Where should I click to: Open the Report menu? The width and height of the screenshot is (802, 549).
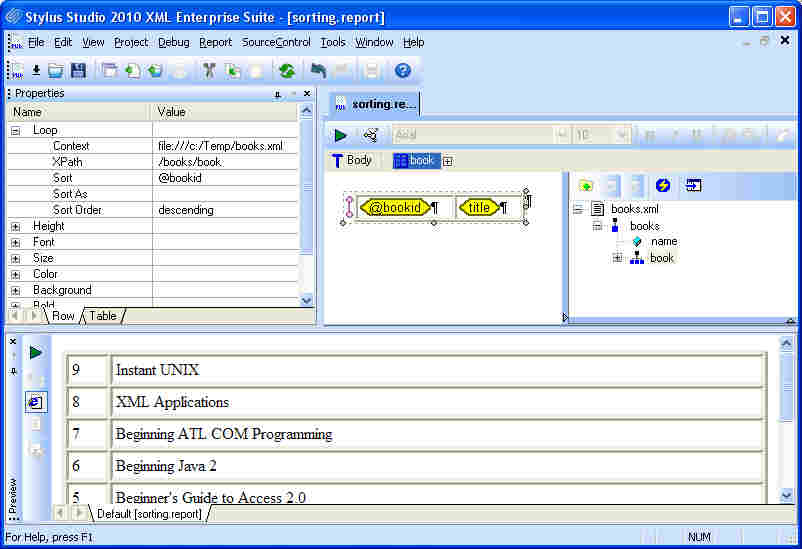(215, 42)
